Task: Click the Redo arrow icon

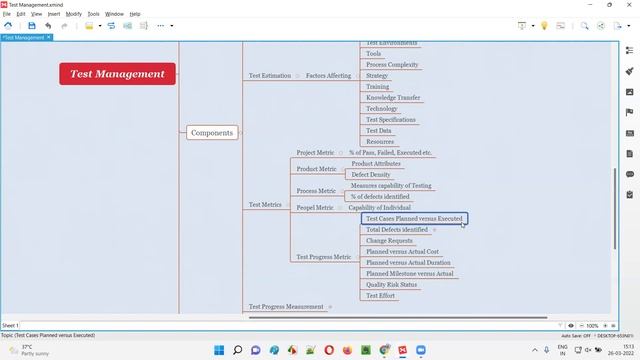Action: pyautogui.click(x=64, y=26)
